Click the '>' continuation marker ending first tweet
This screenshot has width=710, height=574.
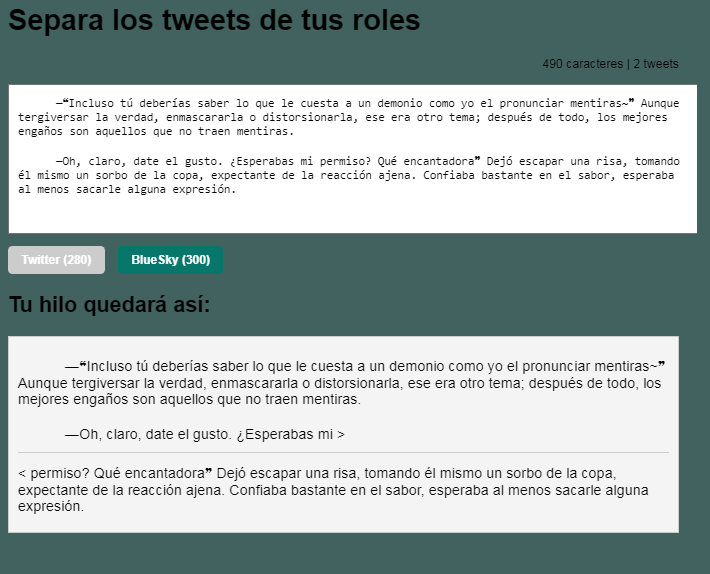pos(341,435)
